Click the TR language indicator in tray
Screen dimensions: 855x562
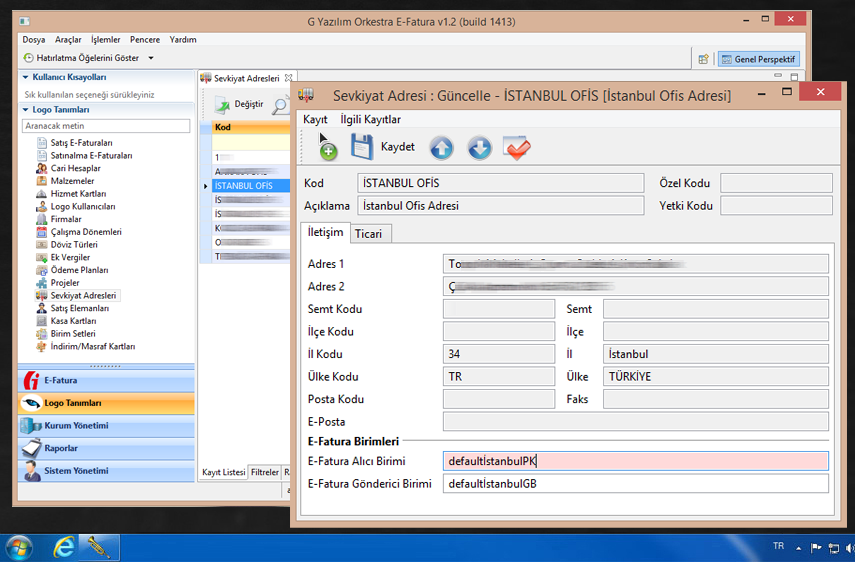click(778, 546)
